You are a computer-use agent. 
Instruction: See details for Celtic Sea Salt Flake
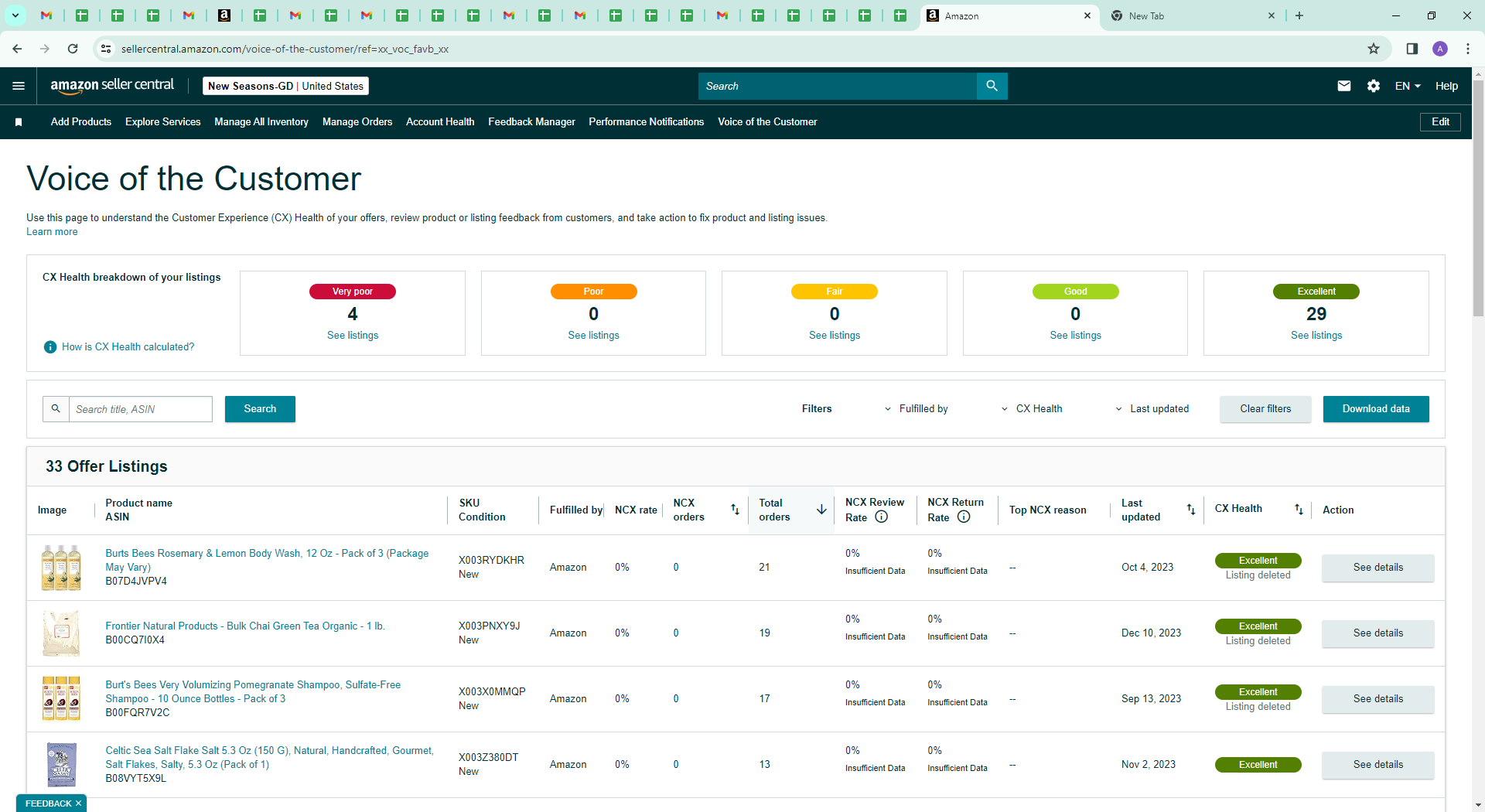tap(1378, 765)
